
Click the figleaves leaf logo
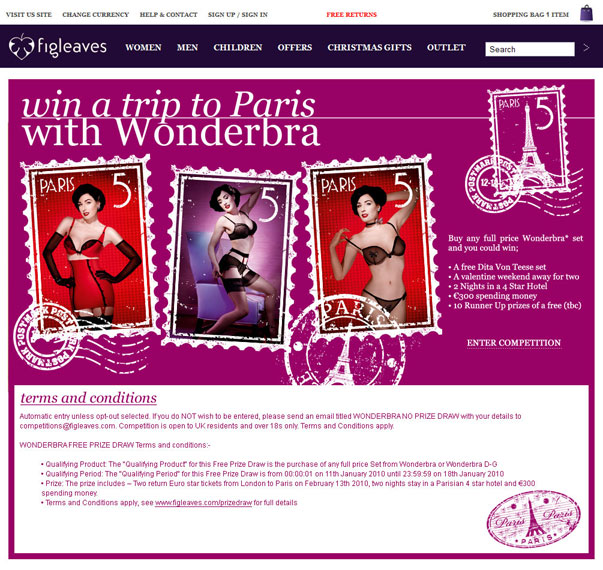coord(21,47)
